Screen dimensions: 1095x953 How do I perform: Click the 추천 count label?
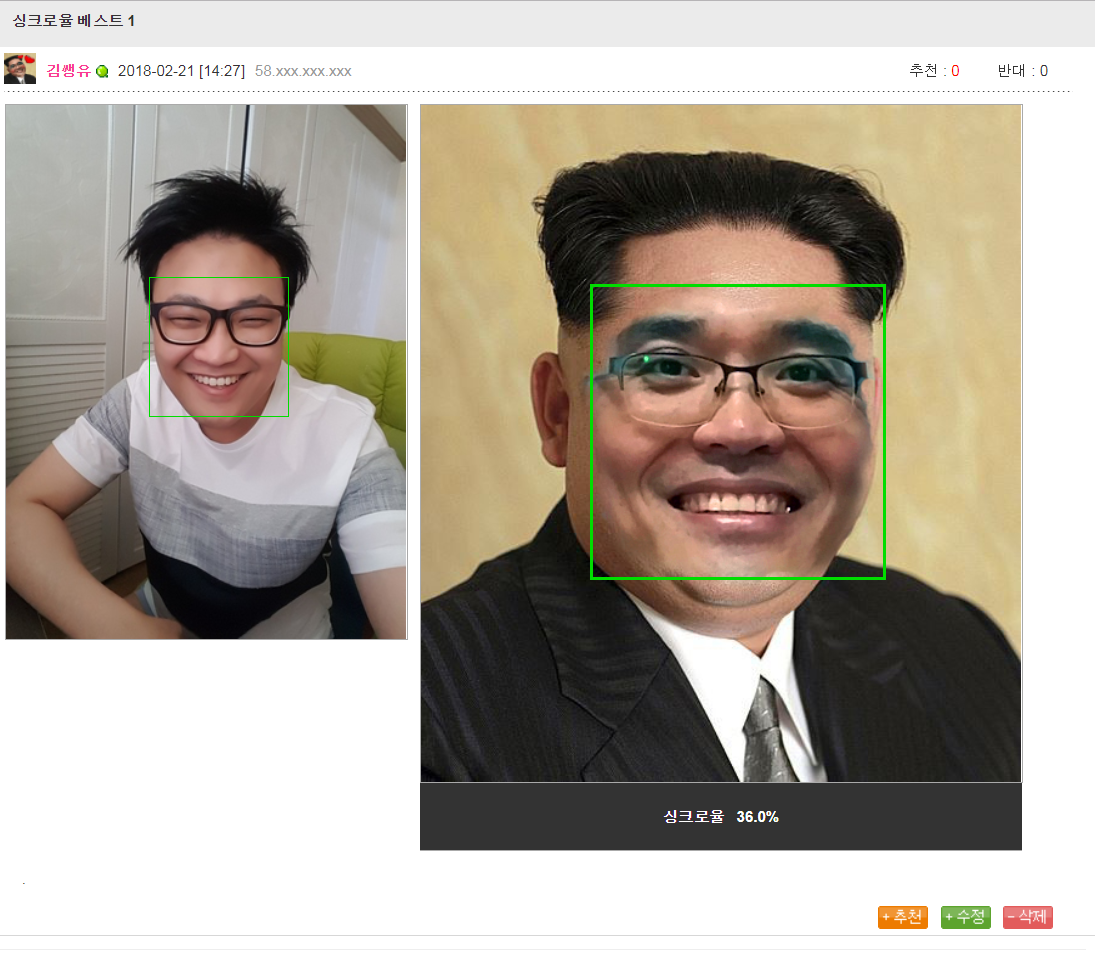(923, 71)
